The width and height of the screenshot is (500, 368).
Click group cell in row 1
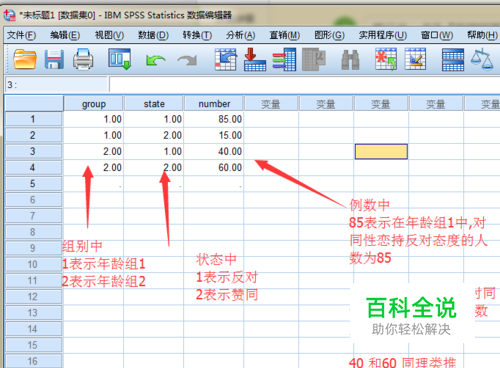click(x=94, y=119)
